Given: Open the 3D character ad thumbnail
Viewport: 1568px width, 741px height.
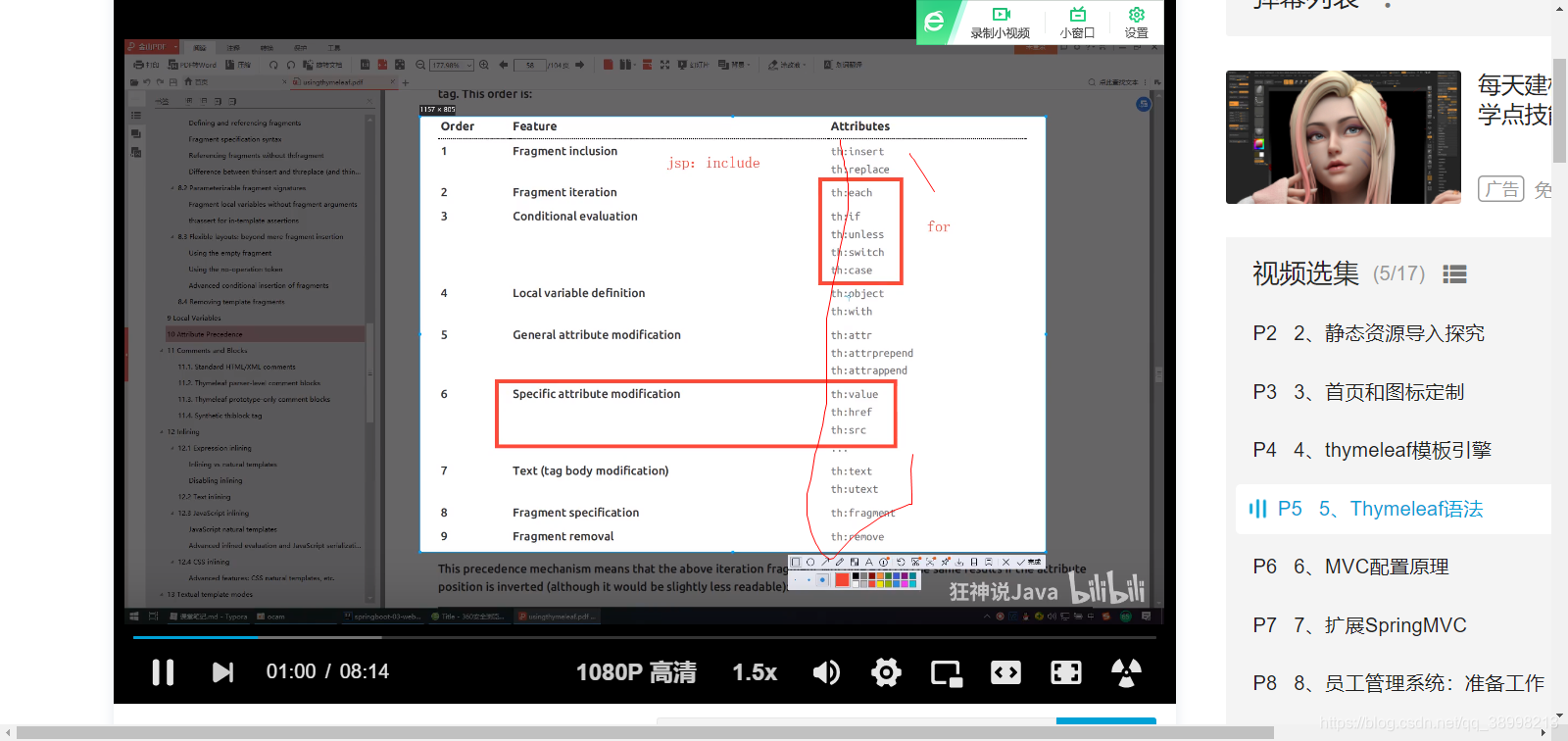Looking at the screenshot, I should point(1344,137).
